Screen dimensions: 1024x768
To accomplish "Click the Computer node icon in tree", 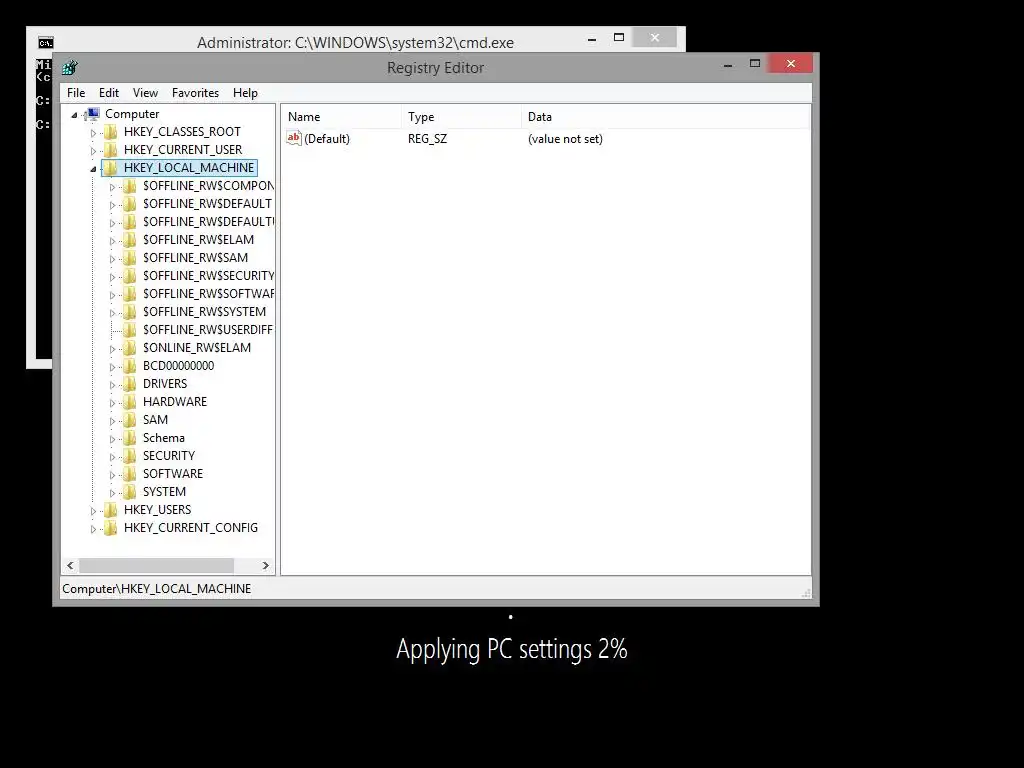I will [x=93, y=114].
